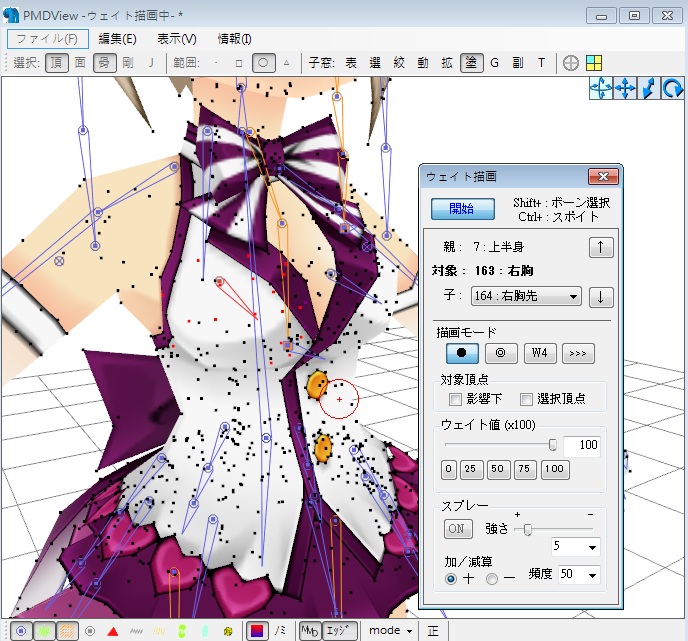Open the mode dropdown in bottom bar
Viewport: 688px width, 641px height.
pyautogui.click(x=390, y=631)
